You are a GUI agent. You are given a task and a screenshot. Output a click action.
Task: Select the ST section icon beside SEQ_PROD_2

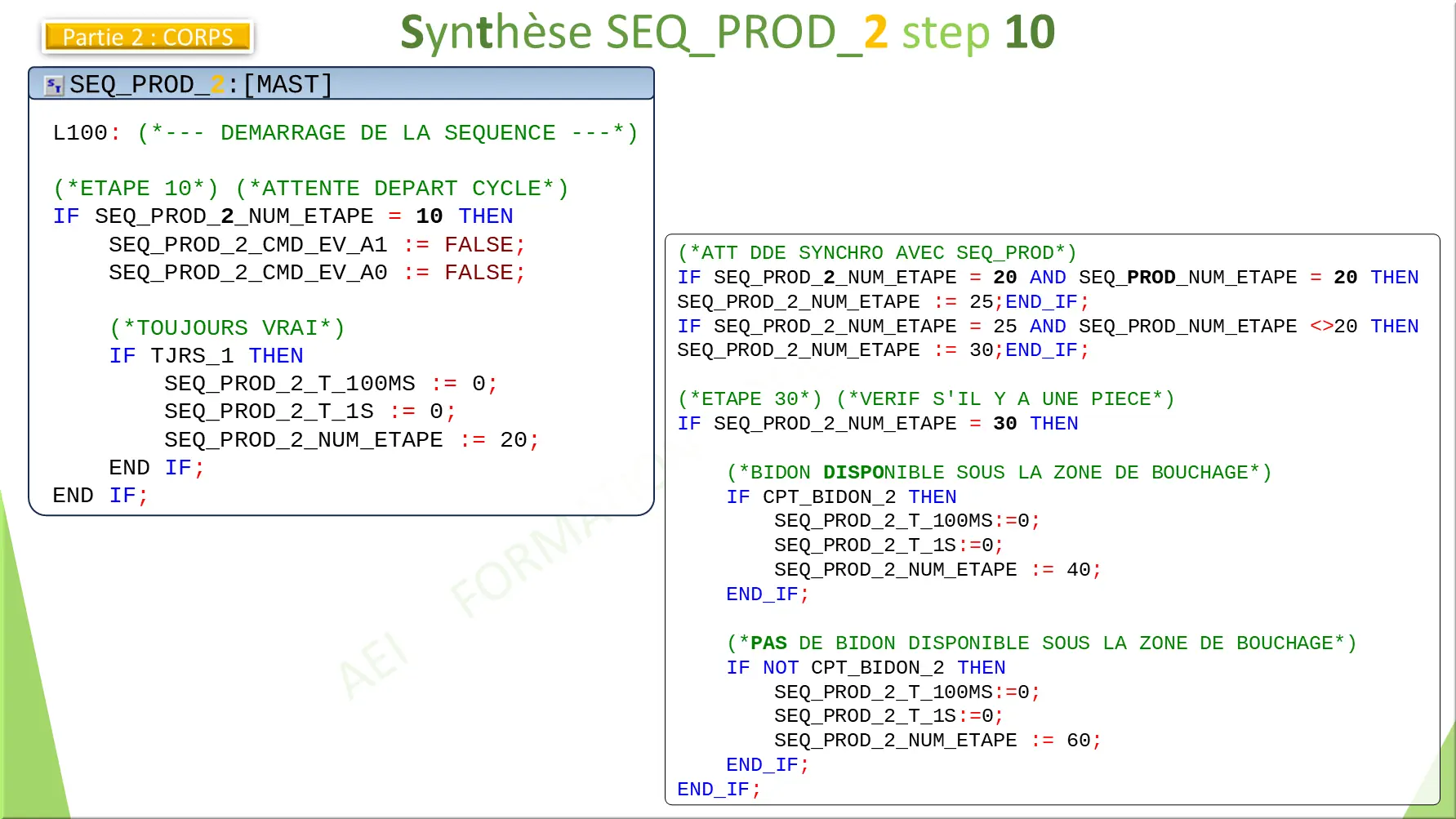pos(54,83)
